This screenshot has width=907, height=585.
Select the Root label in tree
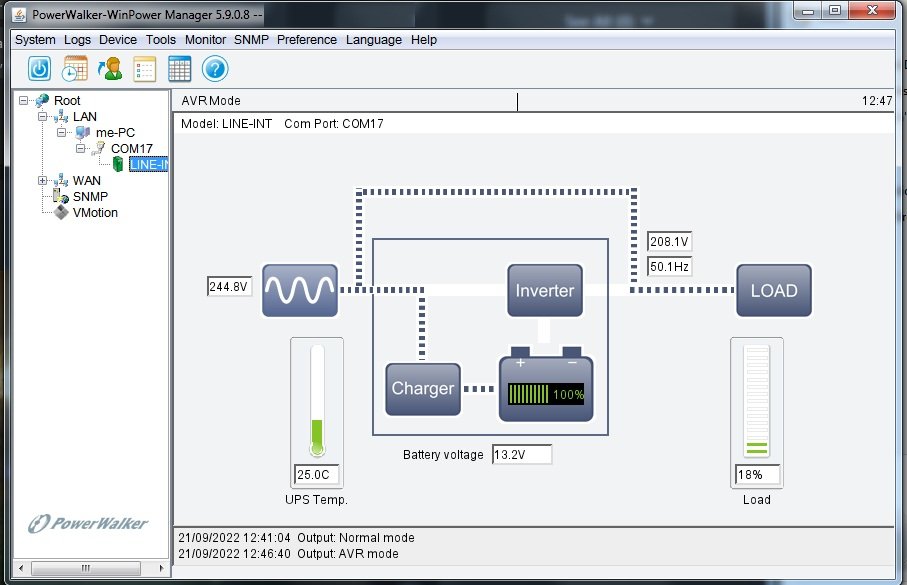[x=67, y=101]
